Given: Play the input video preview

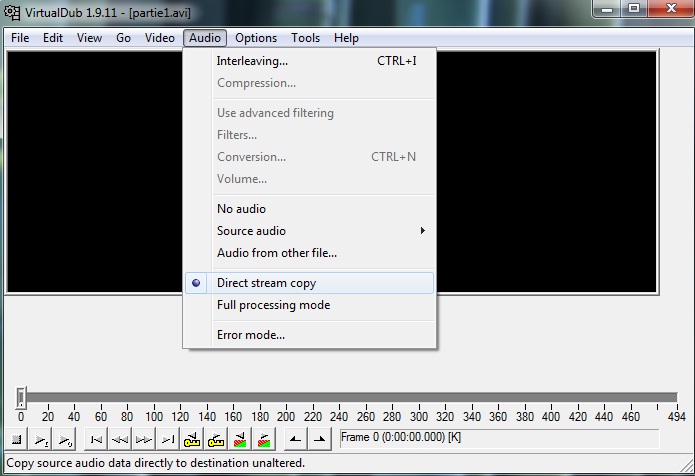Looking at the screenshot, I should pyautogui.click(x=41, y=439).
